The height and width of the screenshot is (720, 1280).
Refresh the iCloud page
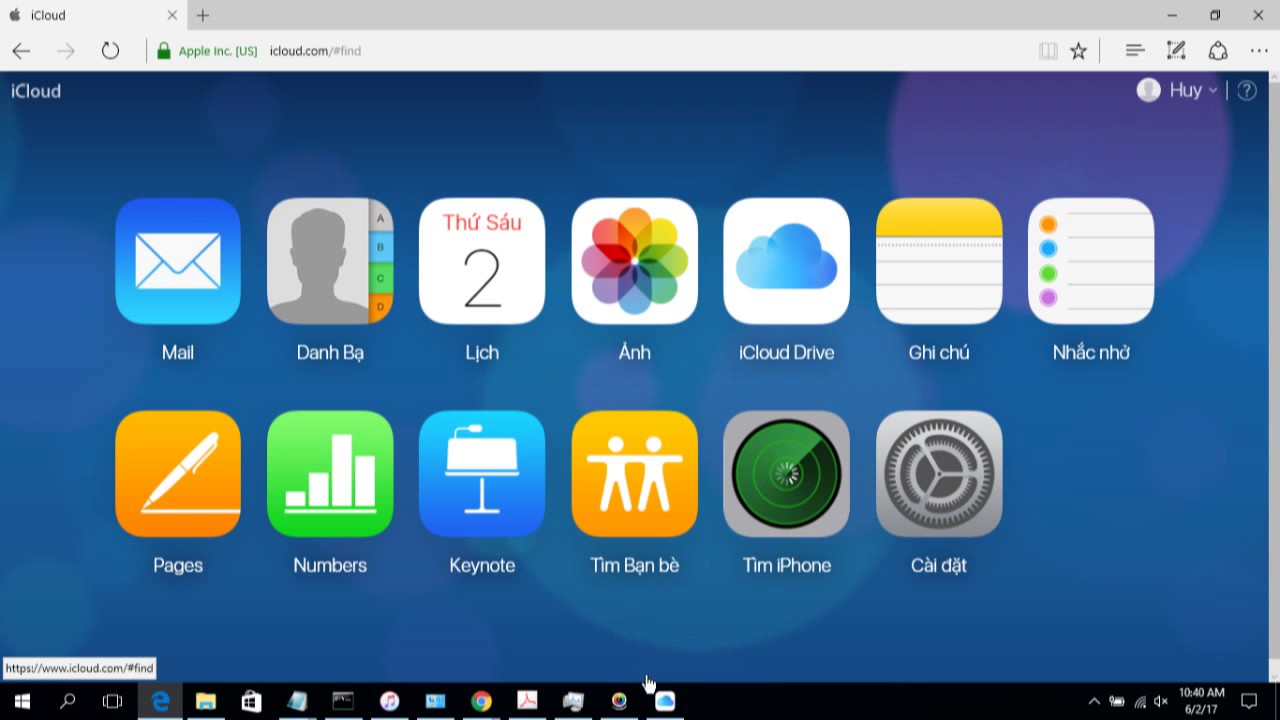click(110, 51)
